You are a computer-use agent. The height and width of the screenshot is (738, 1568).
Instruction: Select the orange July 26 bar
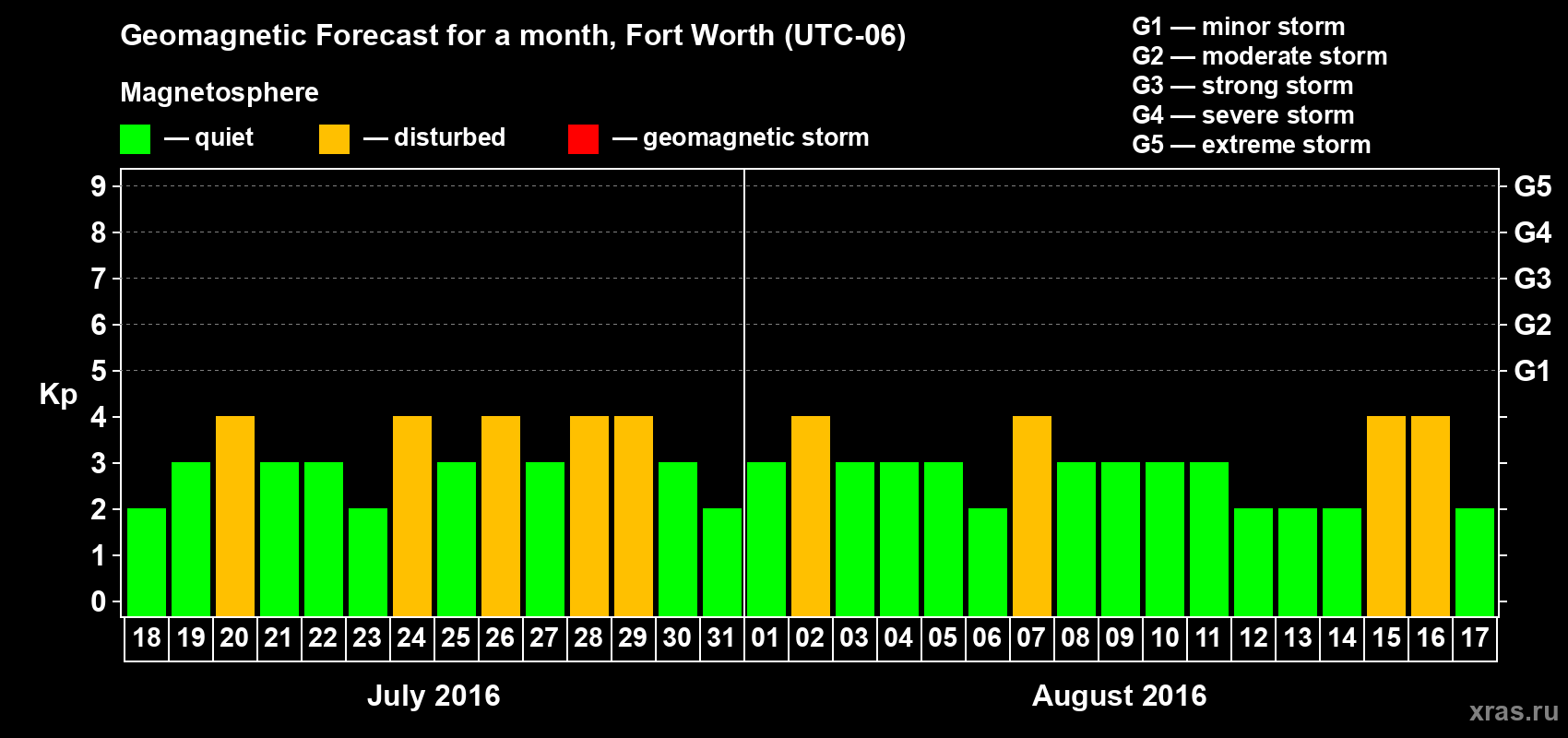point(501,516)
